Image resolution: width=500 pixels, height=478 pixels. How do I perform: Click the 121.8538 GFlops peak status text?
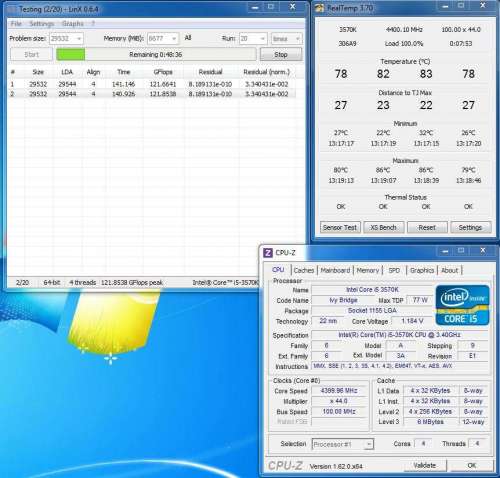coord(132,283)
